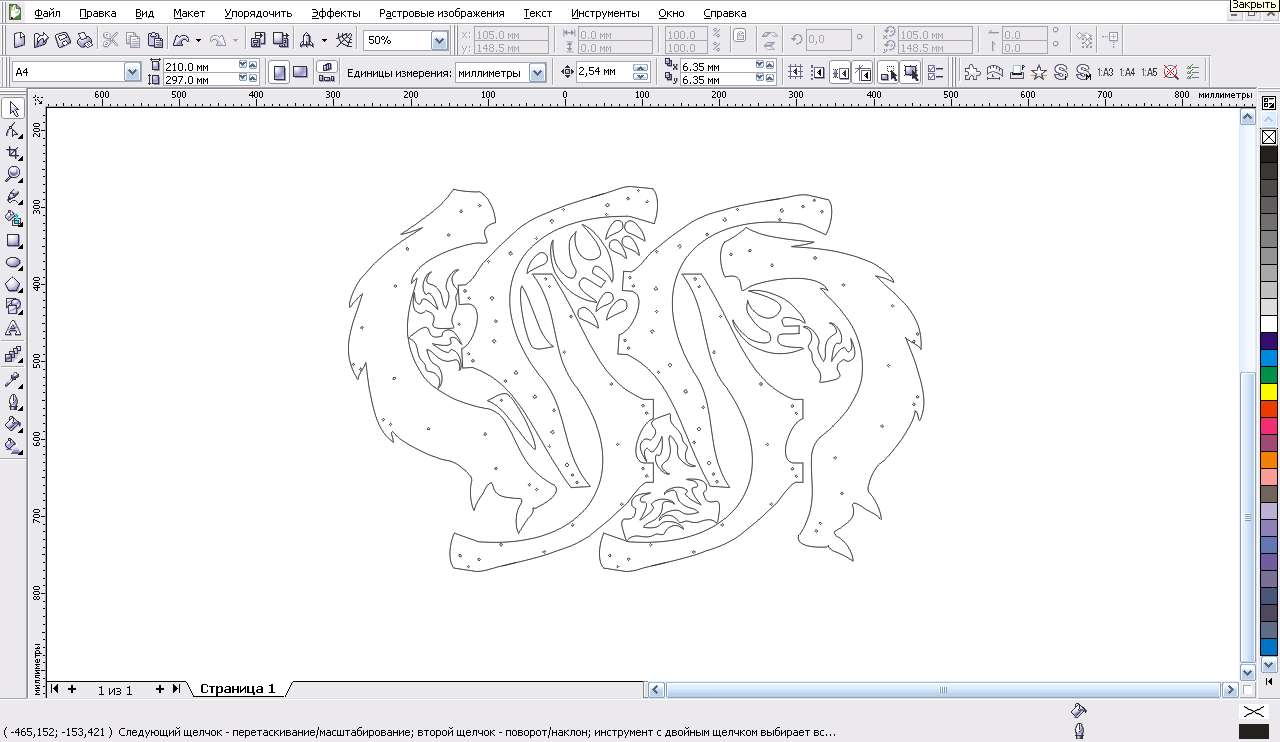Pick the red swatch in color palette

tap(1269, 409)
